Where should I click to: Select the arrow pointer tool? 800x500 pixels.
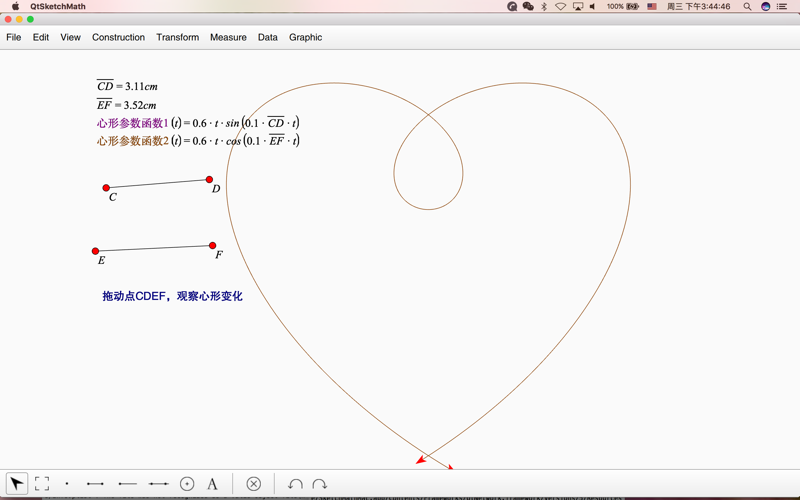[x=17, y=484]
